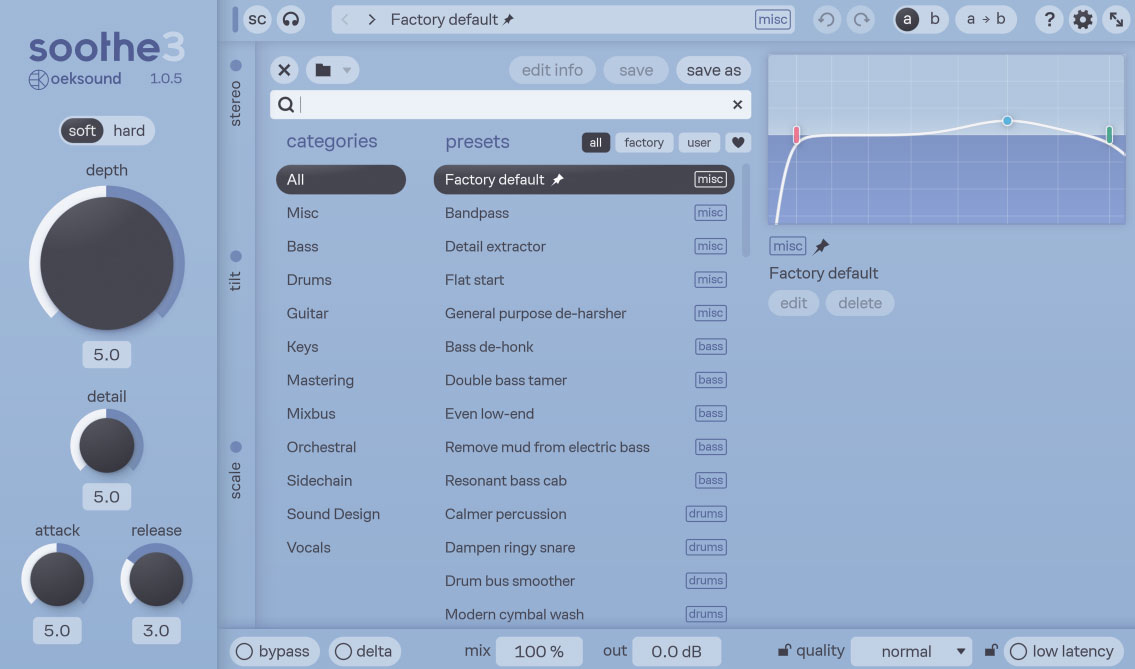The image size is (1135, 669).
Task: Click the detail knob
Action: (x=106, y=445)
